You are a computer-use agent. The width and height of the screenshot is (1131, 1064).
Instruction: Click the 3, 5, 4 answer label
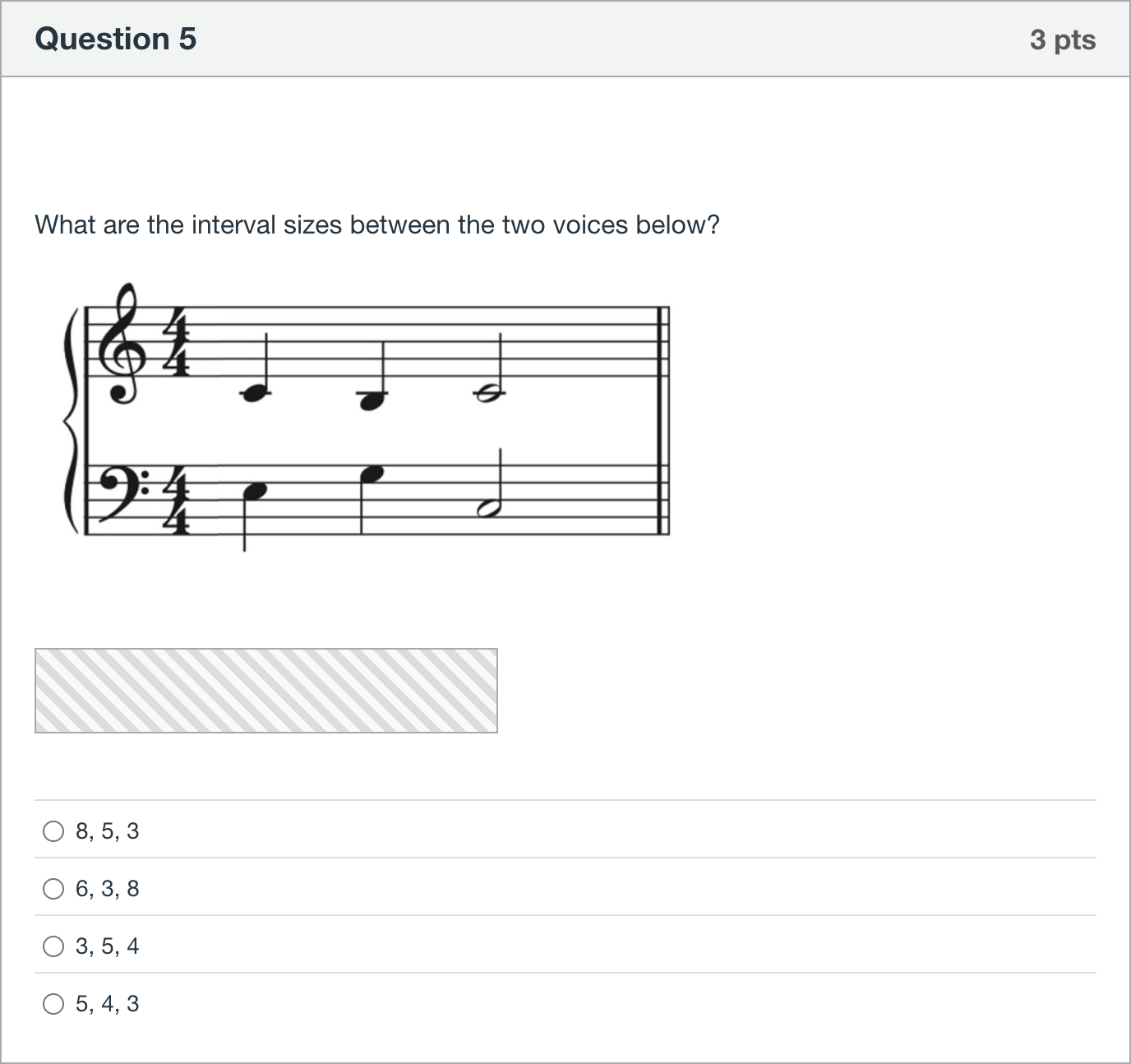(x=108, y=946)
